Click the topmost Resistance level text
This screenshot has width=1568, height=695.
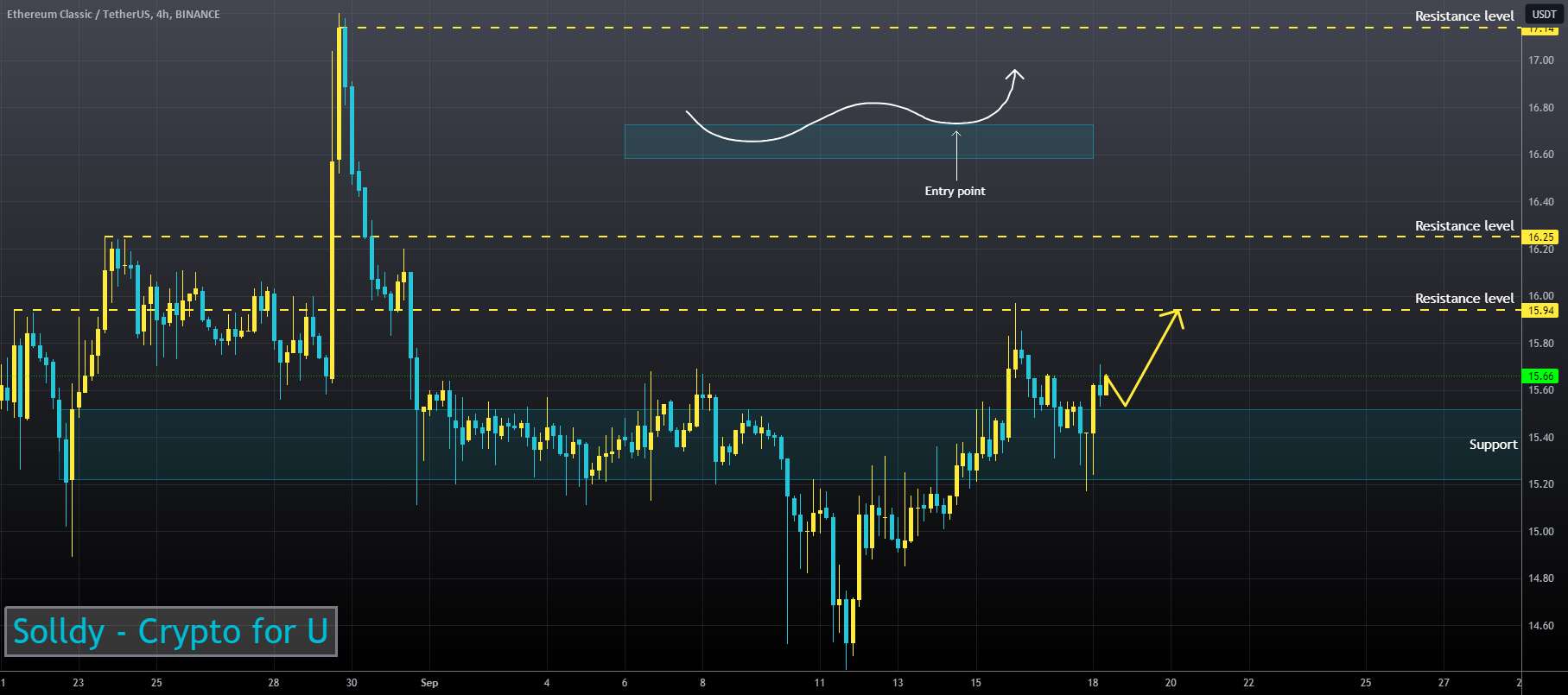(x=1464, y=16)
